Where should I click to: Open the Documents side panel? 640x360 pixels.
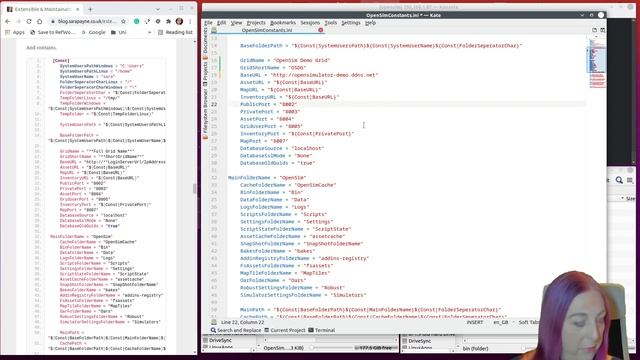[x=205, y=44]
